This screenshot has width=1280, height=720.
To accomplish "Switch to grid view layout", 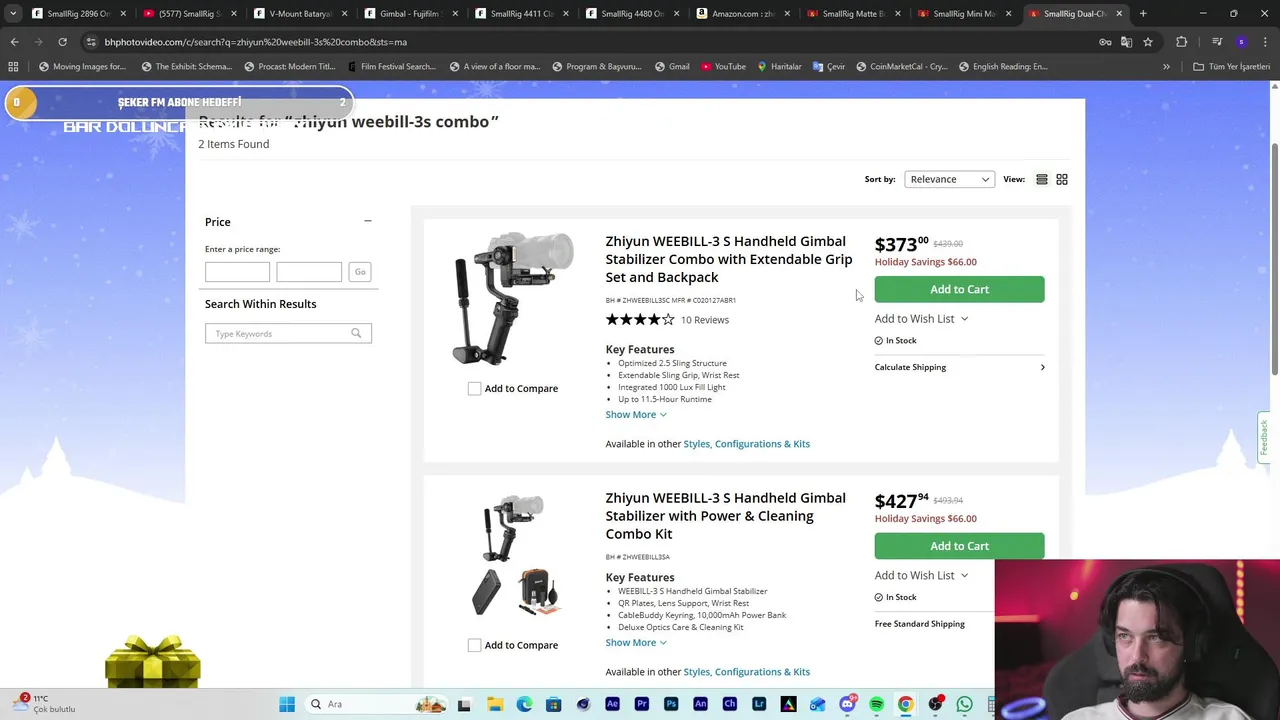I will [x=1062, y=179].
